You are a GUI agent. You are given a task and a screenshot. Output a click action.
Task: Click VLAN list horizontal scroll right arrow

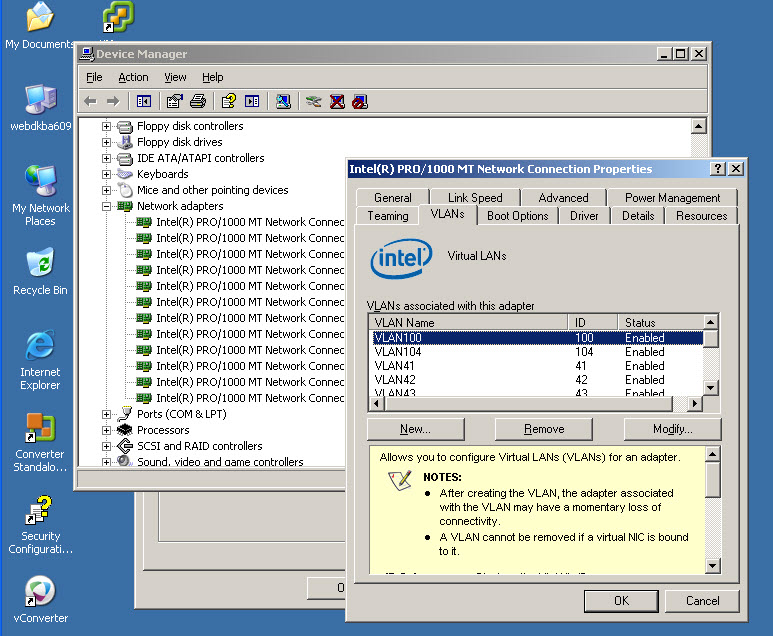tap(695, 404)
